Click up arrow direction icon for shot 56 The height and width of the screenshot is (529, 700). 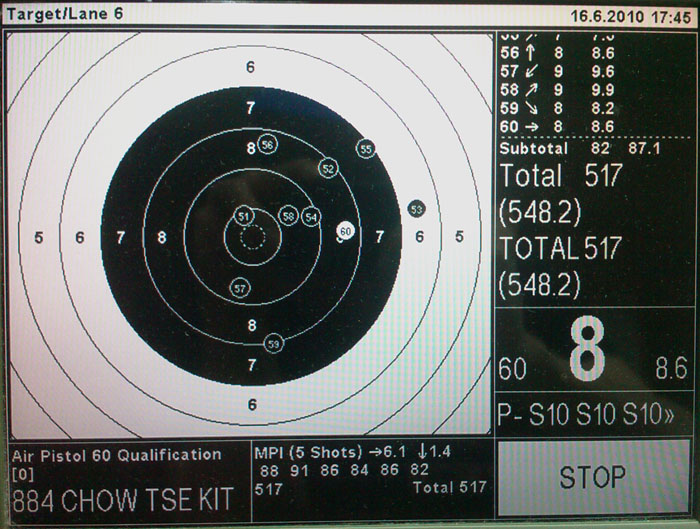pos(530,53)
